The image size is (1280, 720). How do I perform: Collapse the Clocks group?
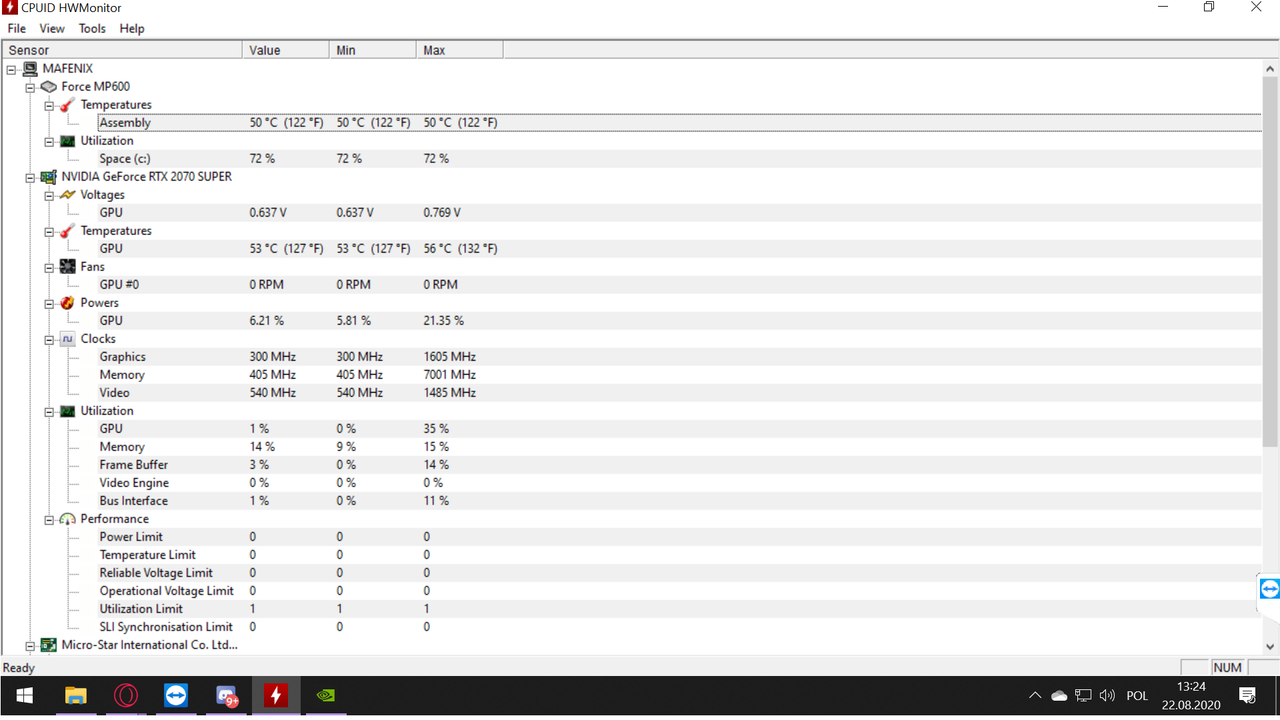[48, 339]
